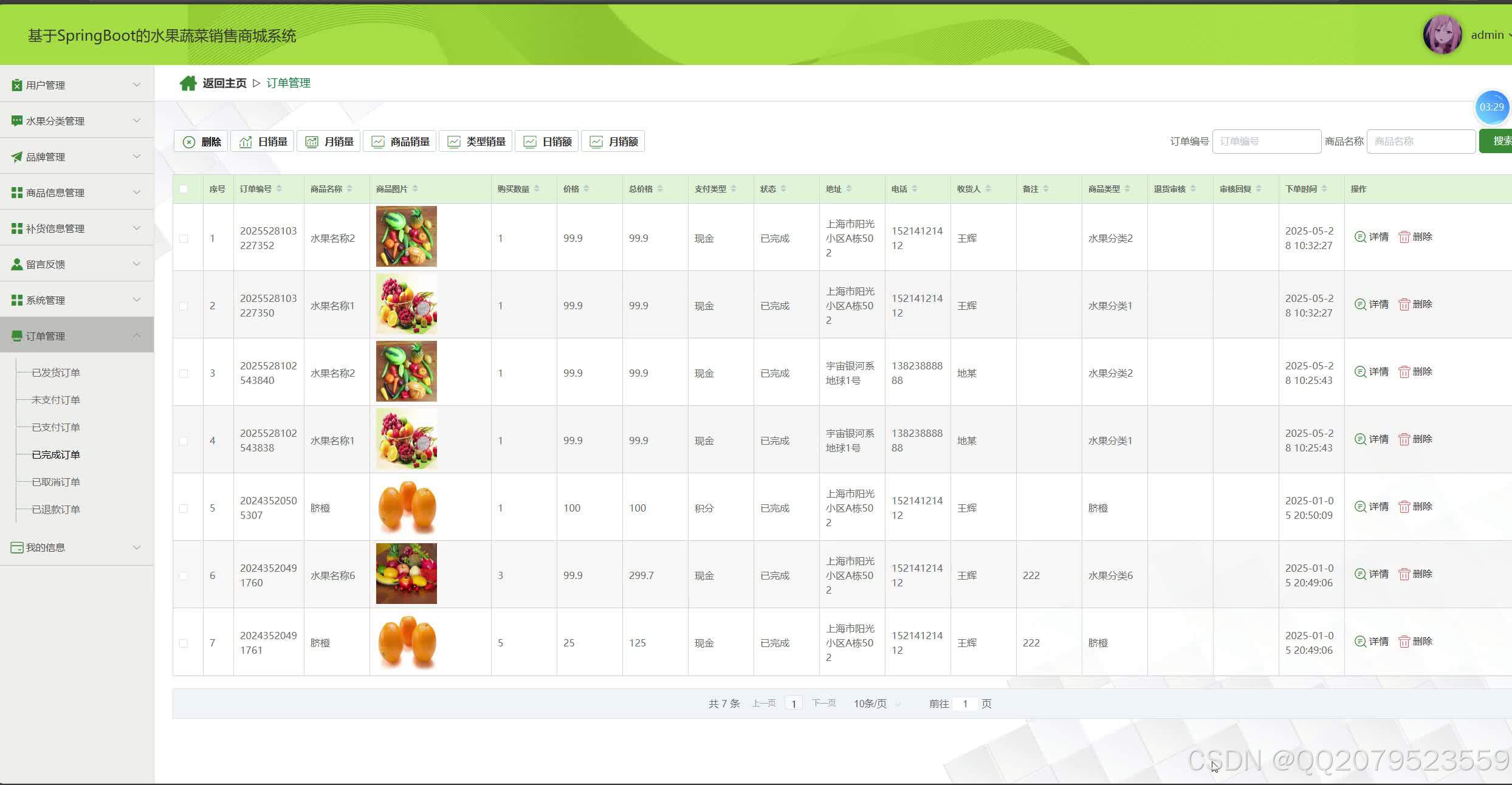Viewport: 1512px width, 785px height.
Task: Click the 日销量 chart icon button
Action: point(263,142)
